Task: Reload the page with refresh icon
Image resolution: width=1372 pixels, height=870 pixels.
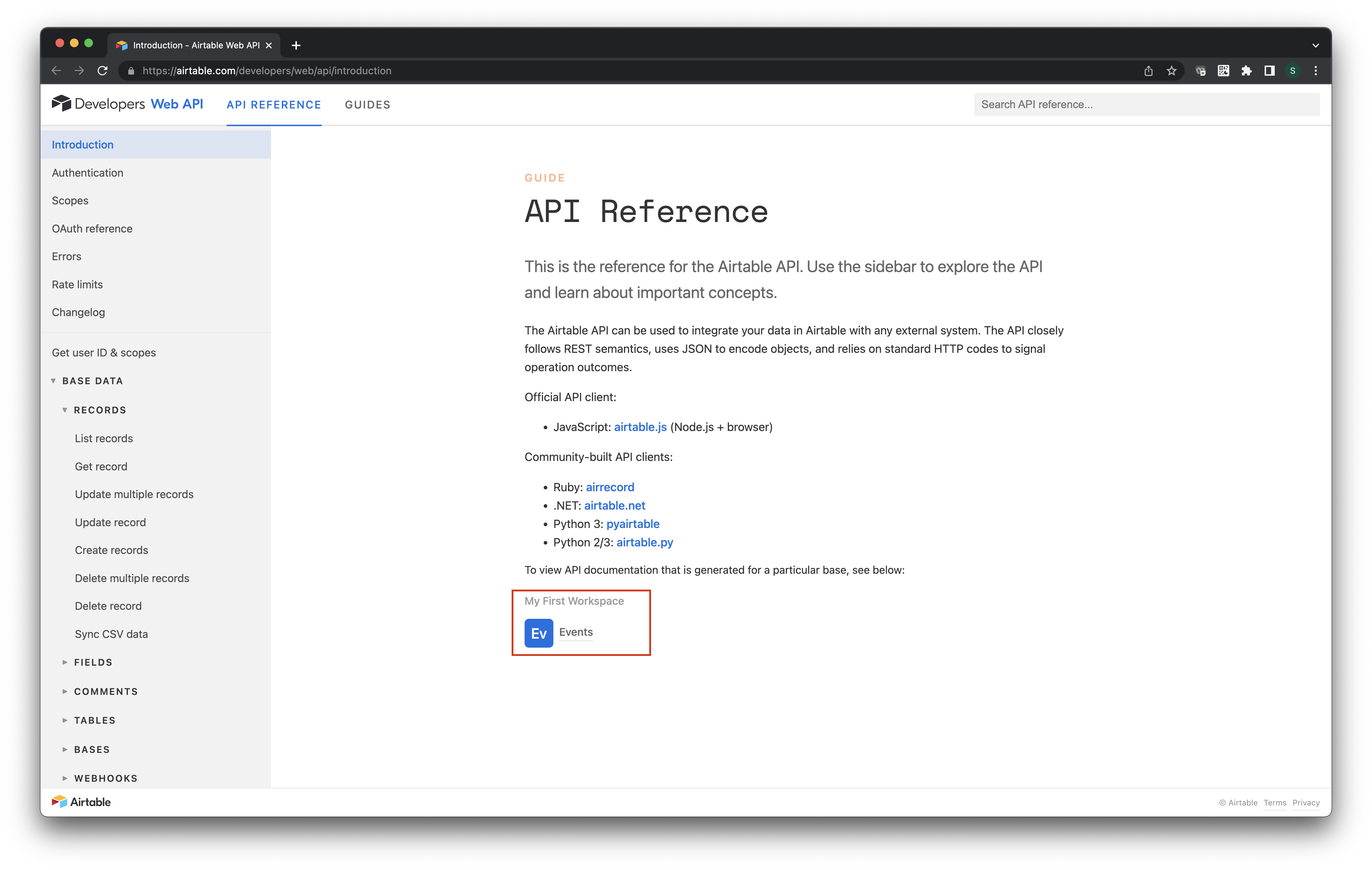Action: tap(103, 71)
